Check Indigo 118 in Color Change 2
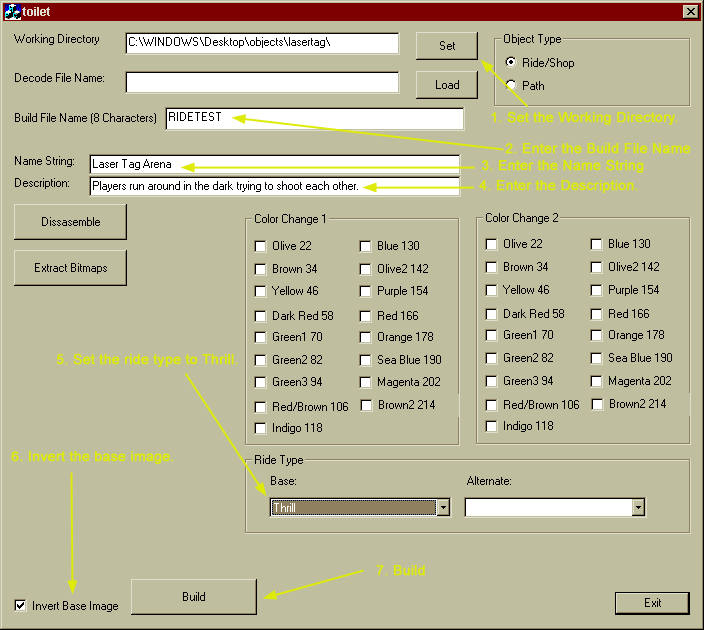This screenshot has width=704, height=630. pos(491,426)
